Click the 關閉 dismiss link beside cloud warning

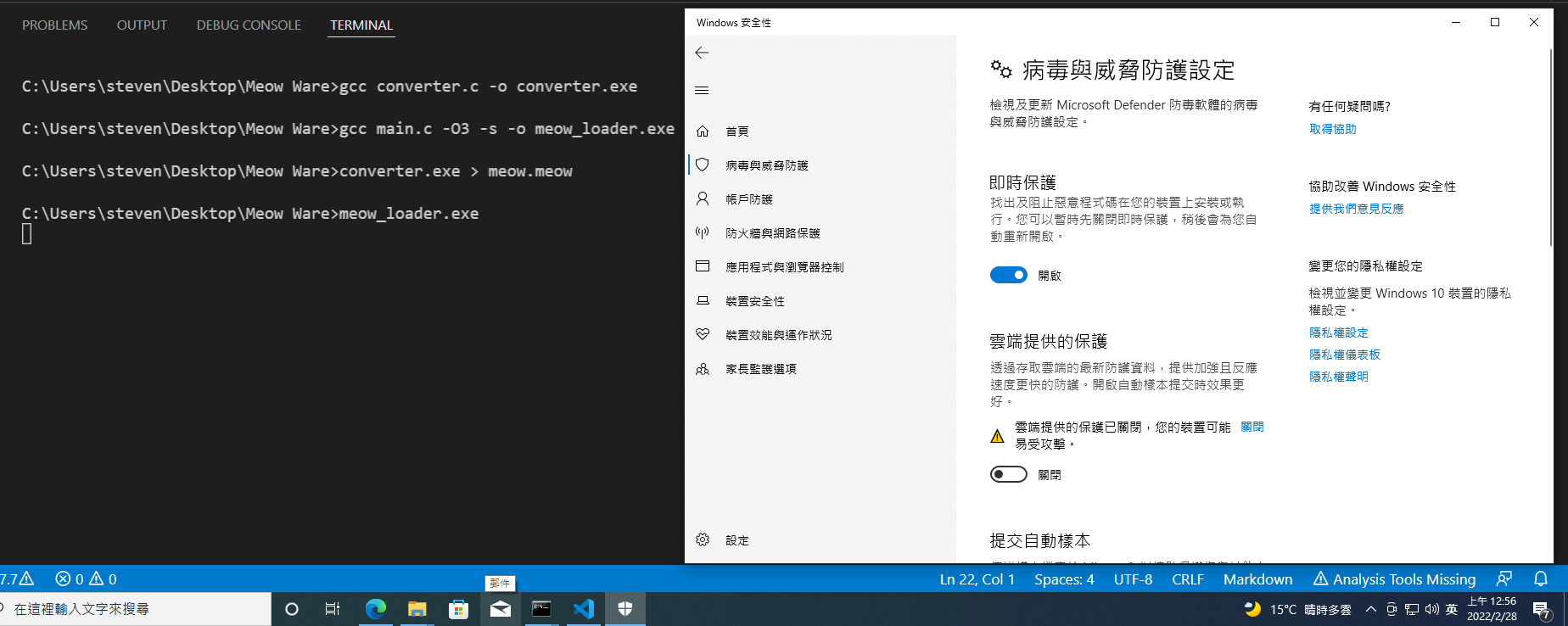1252,427
